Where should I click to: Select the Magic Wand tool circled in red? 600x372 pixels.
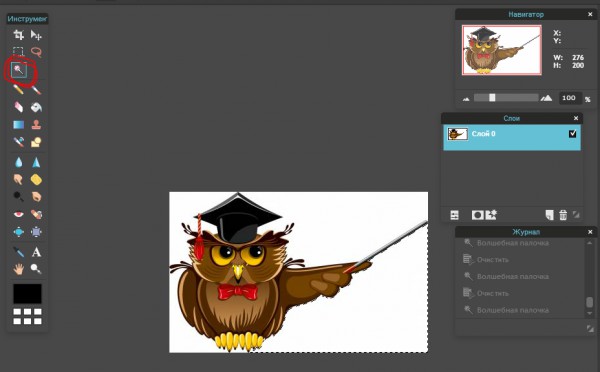pos(18,70)
